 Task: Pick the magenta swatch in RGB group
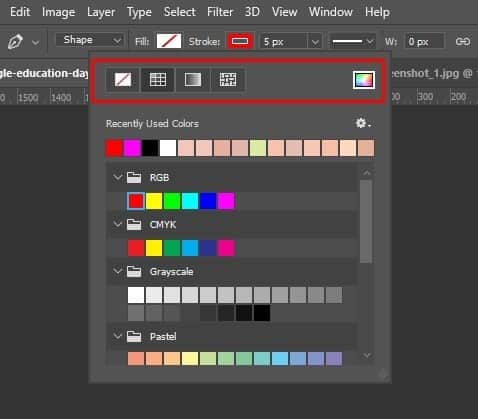point(226,201)
